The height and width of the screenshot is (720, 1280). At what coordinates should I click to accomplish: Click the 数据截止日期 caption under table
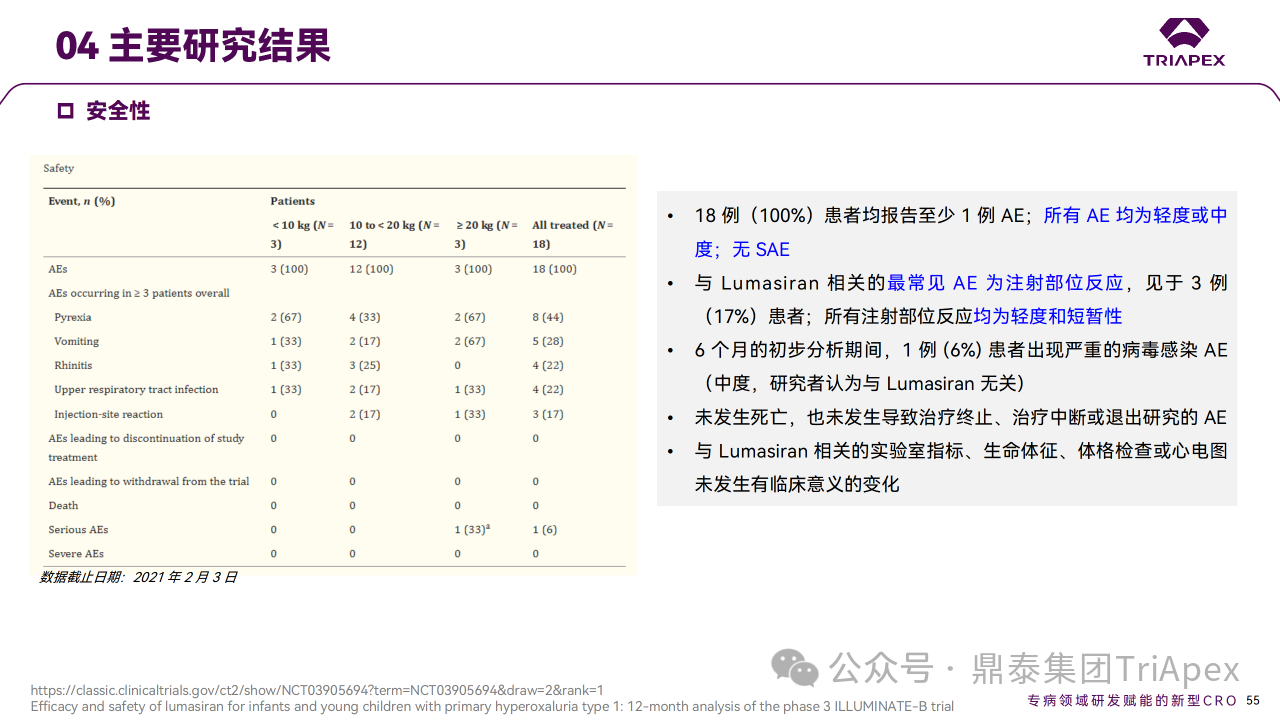tap(138, 577)
